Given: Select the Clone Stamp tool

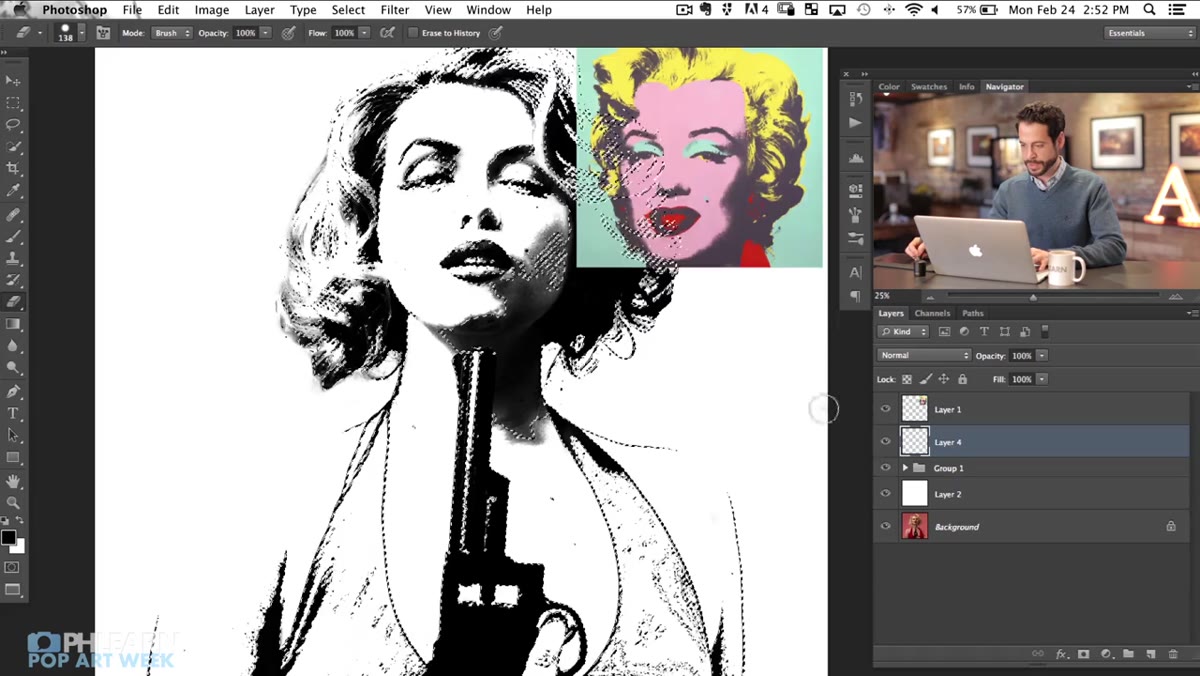Looking at the screenshot, I should click(13, 259).
